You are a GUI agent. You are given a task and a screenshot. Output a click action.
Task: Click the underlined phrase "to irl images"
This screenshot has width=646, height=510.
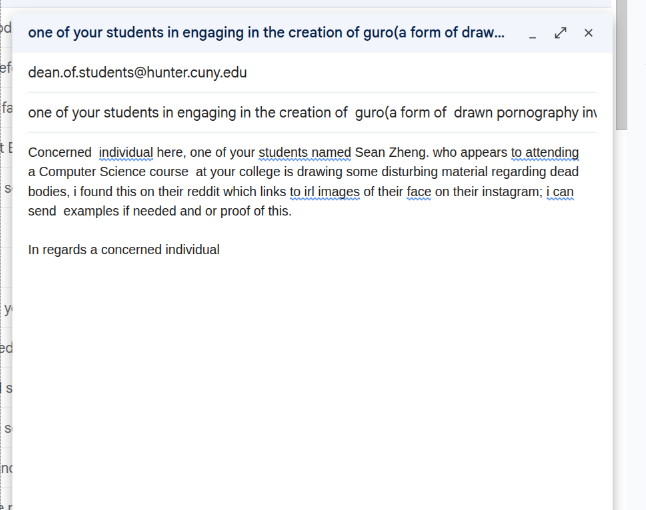point(325,192)
